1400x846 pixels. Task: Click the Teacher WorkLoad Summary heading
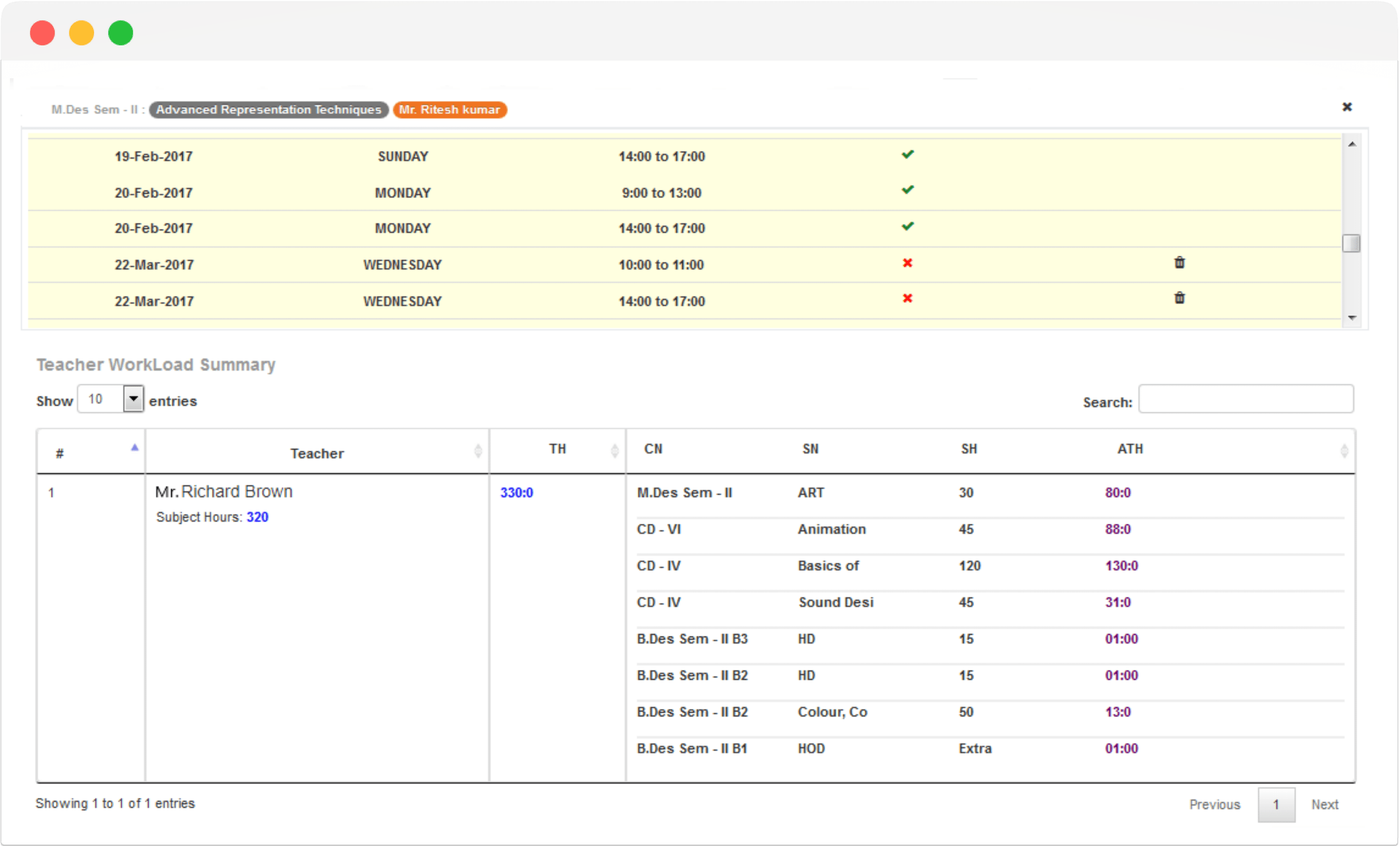coord(156,364)
